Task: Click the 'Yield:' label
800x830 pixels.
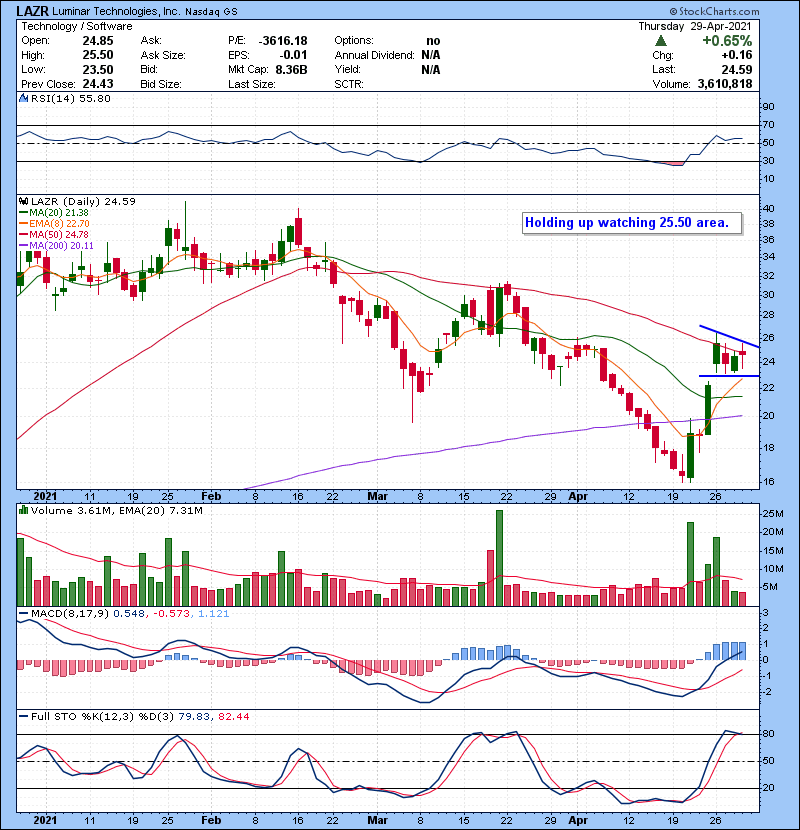Action: coord(347,69)
